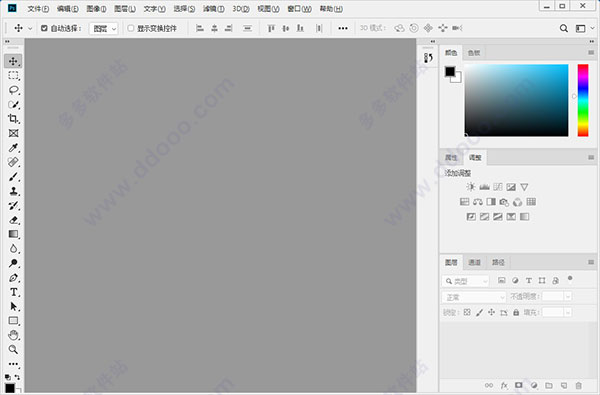The image size is (600, 395).
Task: Enable show transform controls checkbox
Action: (130, 28)
